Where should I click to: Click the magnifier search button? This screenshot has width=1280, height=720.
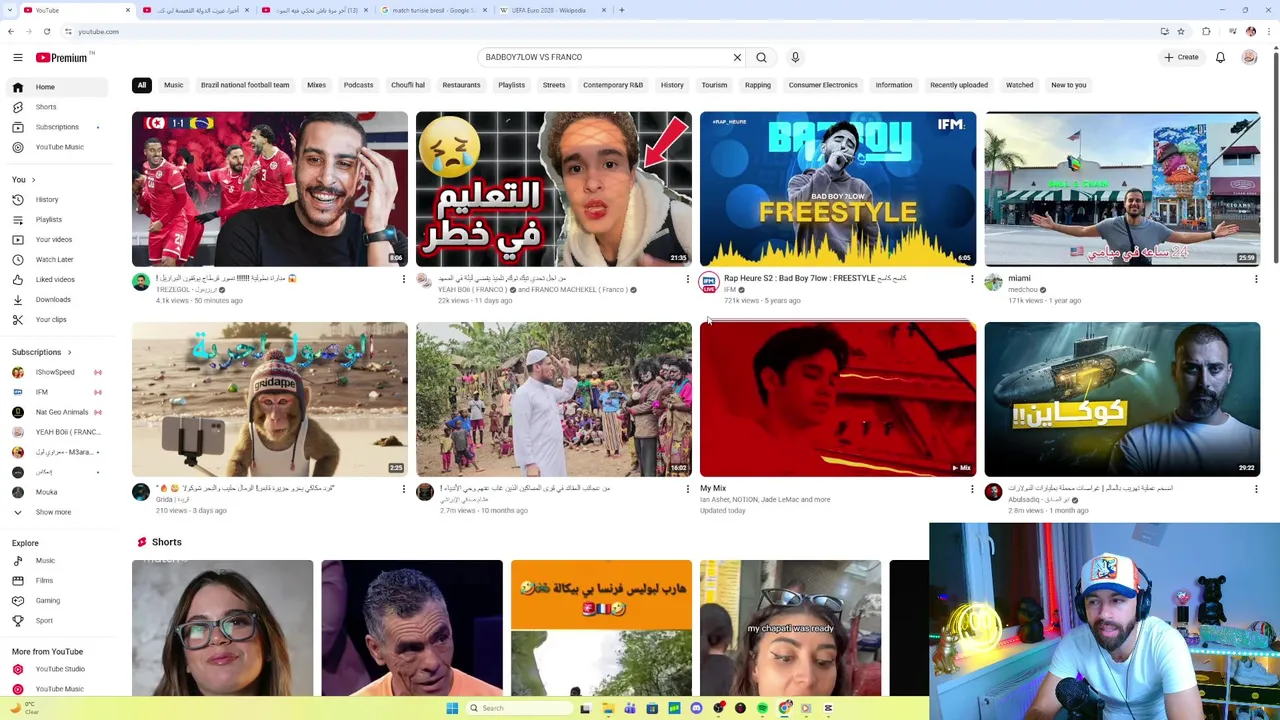761,57
